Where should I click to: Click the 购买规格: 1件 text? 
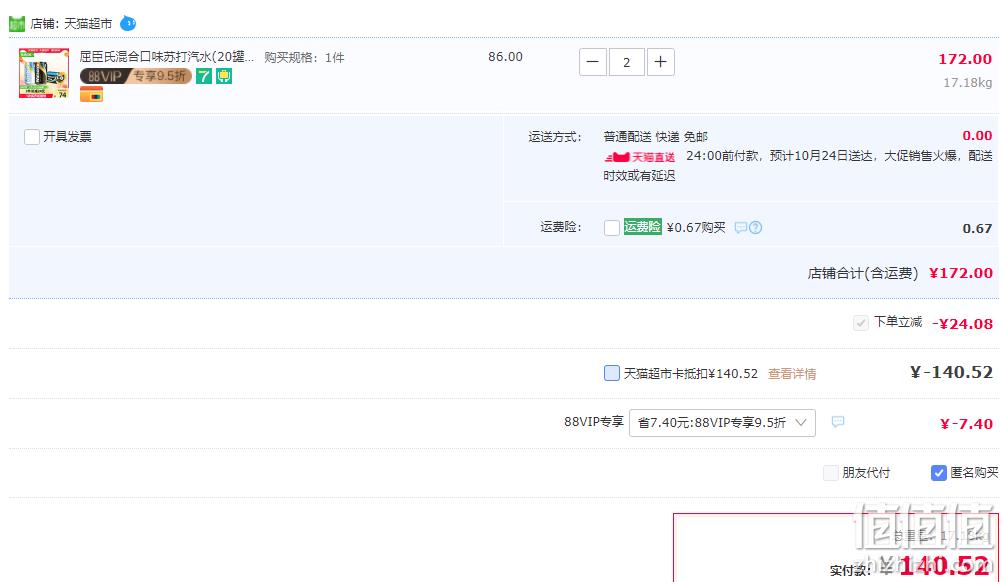304,58
